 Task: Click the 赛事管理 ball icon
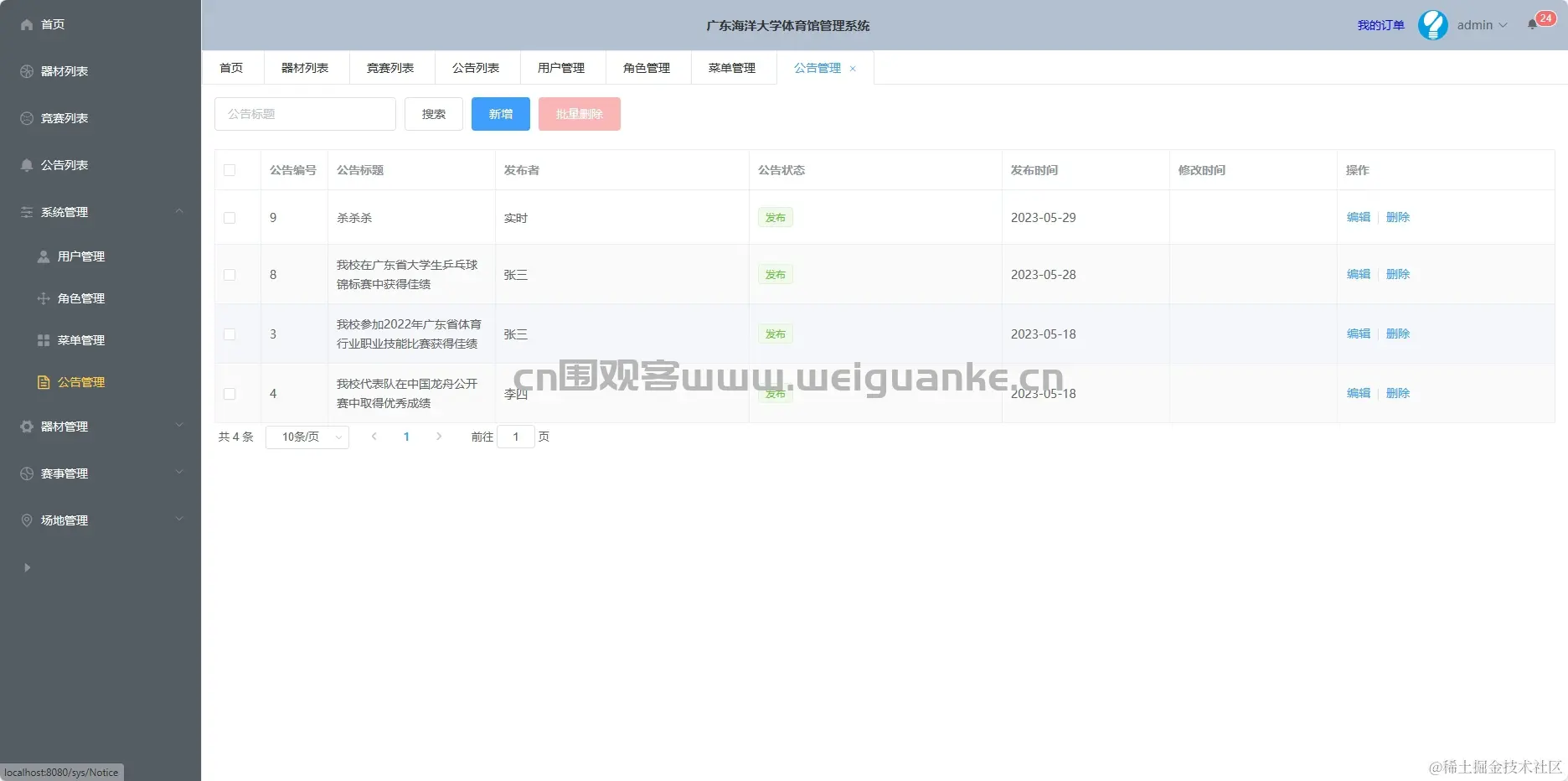(27, 473)
